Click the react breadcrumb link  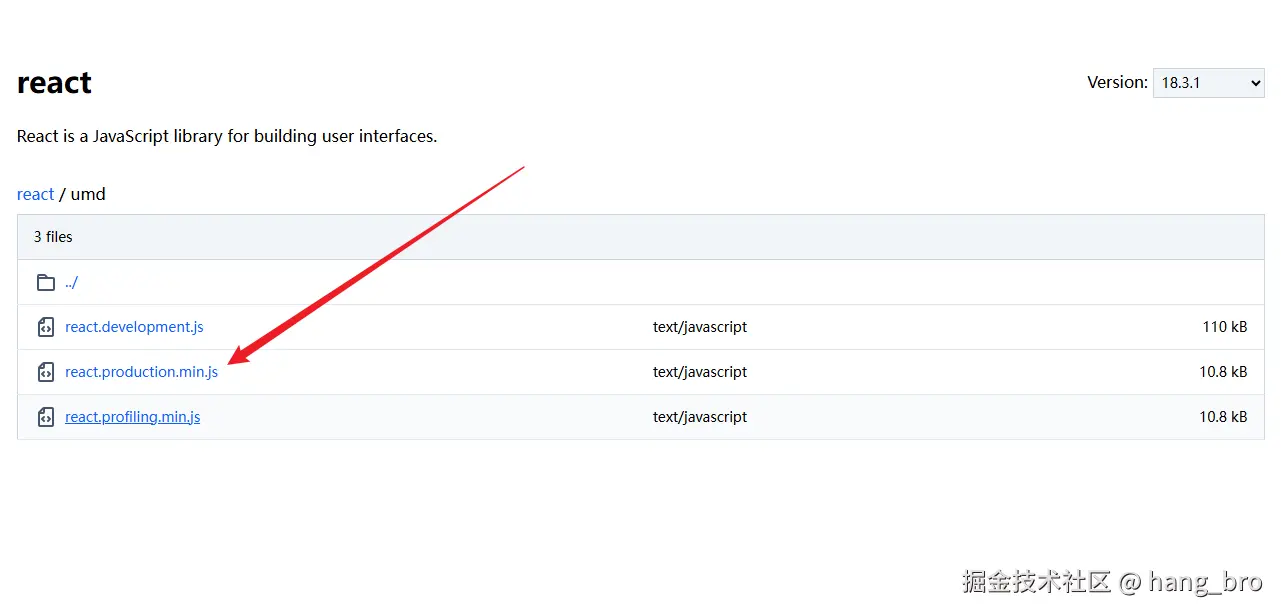point(35,194)
